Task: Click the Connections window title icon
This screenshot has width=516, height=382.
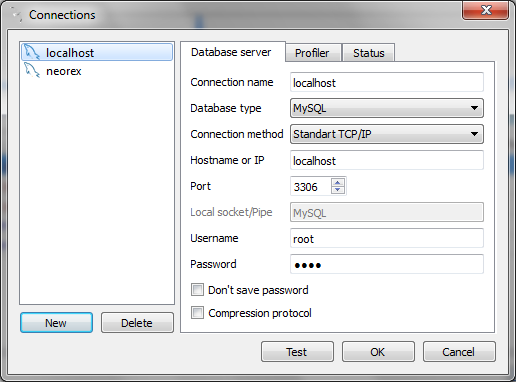Action: coord(16,15)
